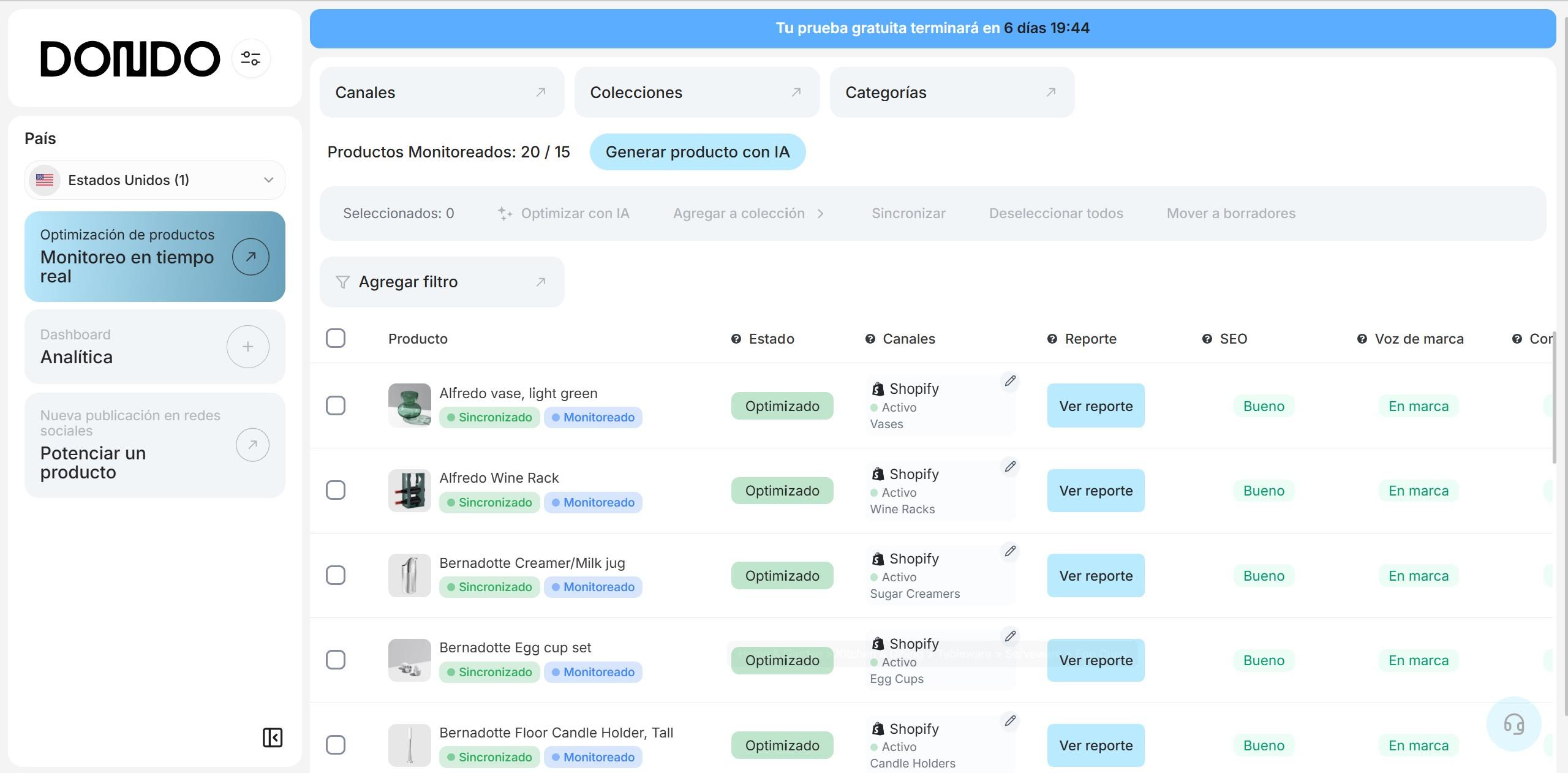Click the Producto column header
Screen dimensions: 1568x773
418,339
